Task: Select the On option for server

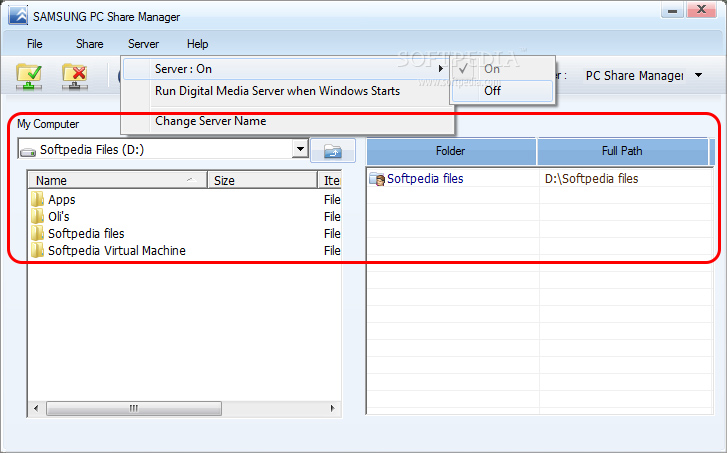Action: [x=491, y=69]
